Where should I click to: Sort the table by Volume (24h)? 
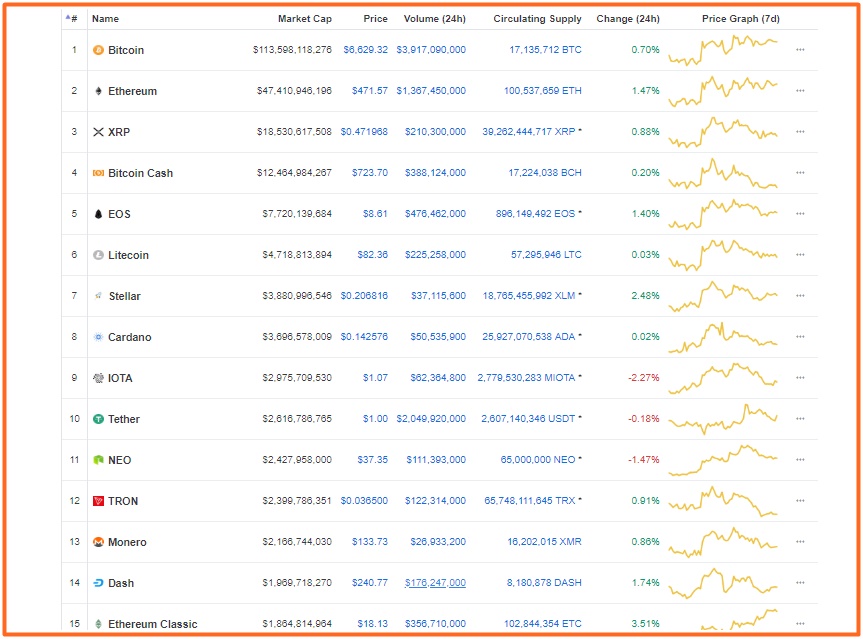tap(434, 19)
